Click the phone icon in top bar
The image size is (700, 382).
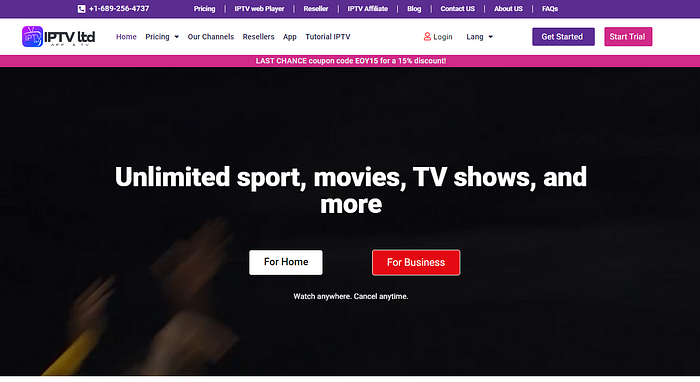(x=81, y=9)
